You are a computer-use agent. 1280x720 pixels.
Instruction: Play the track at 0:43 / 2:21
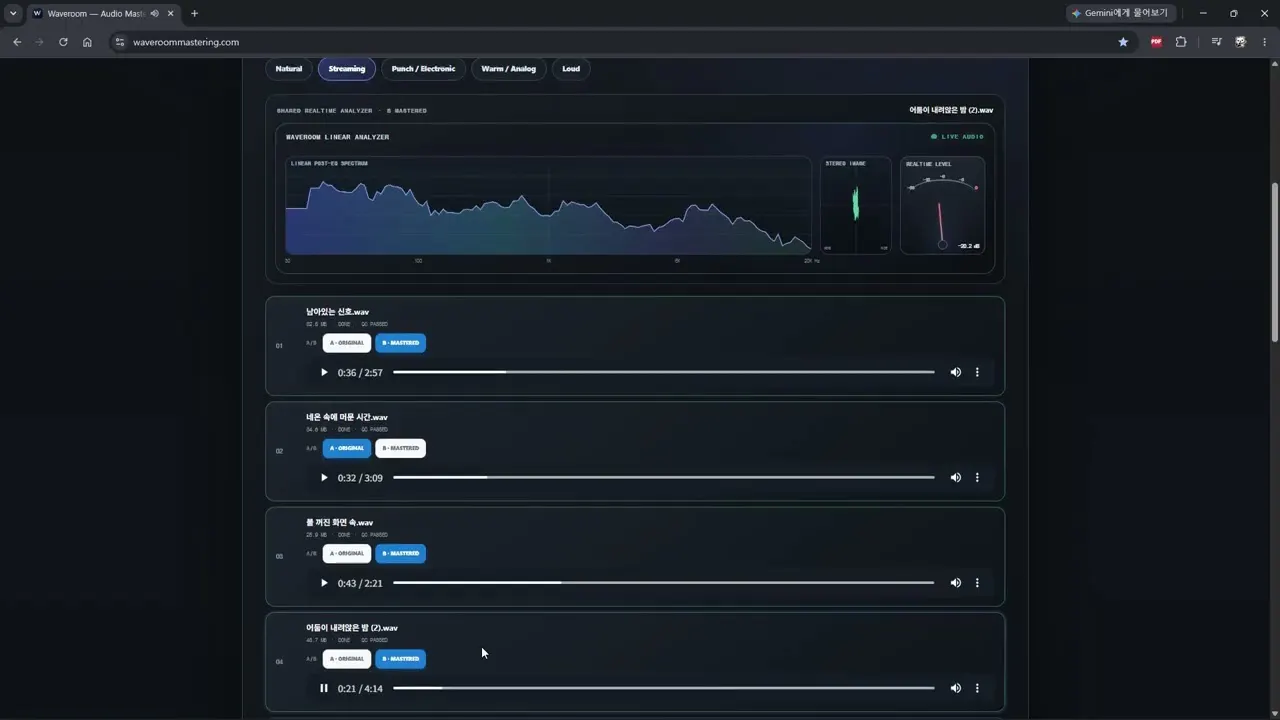tap(324, 583)
